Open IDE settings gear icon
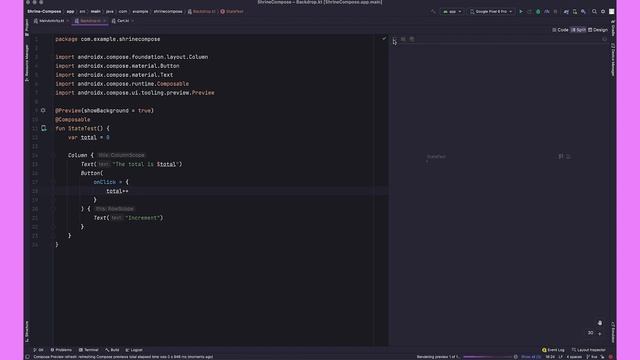The image size is (640, 360). point(603,11)
